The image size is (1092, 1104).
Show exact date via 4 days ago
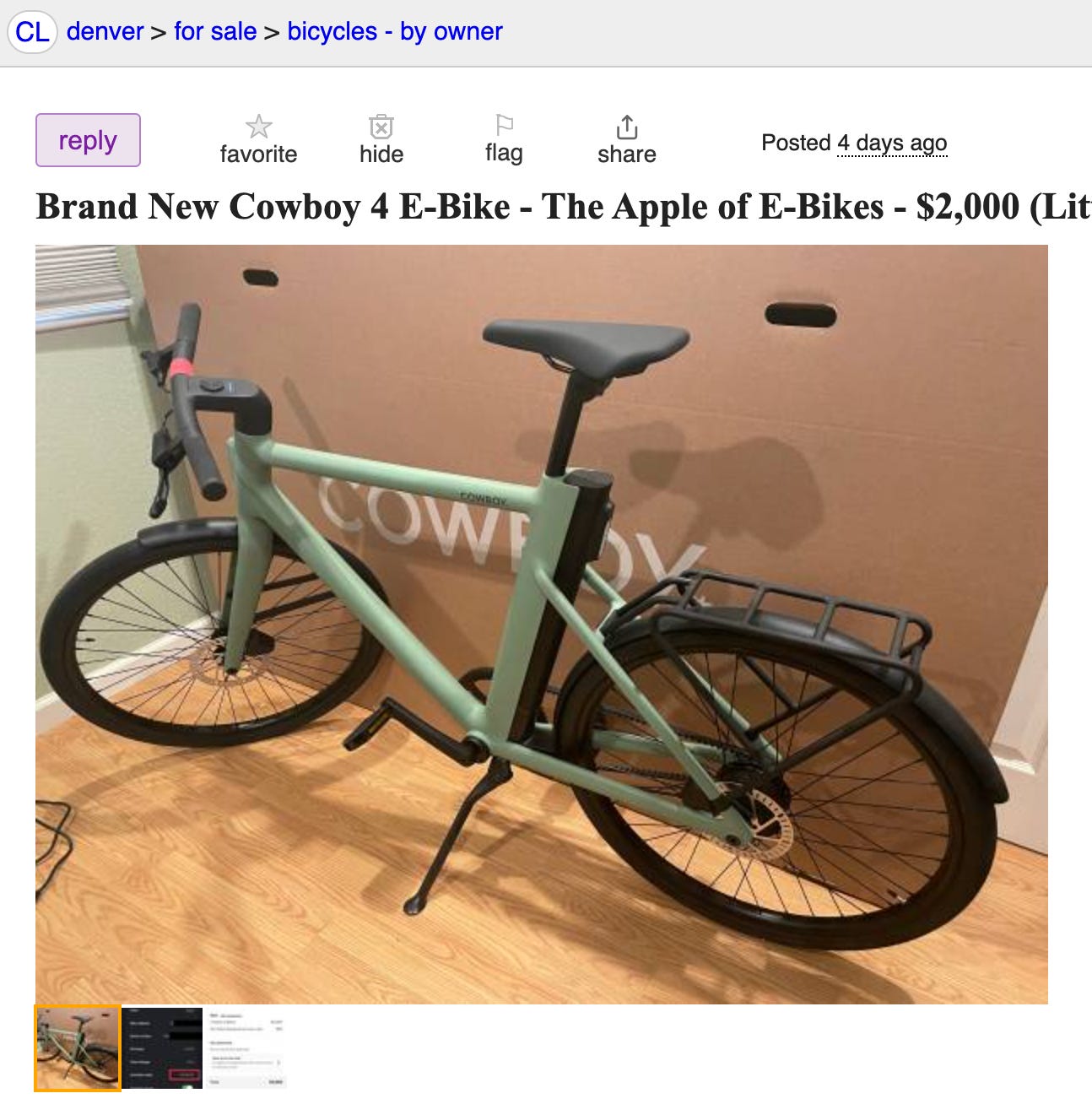[x=892, y=143]
